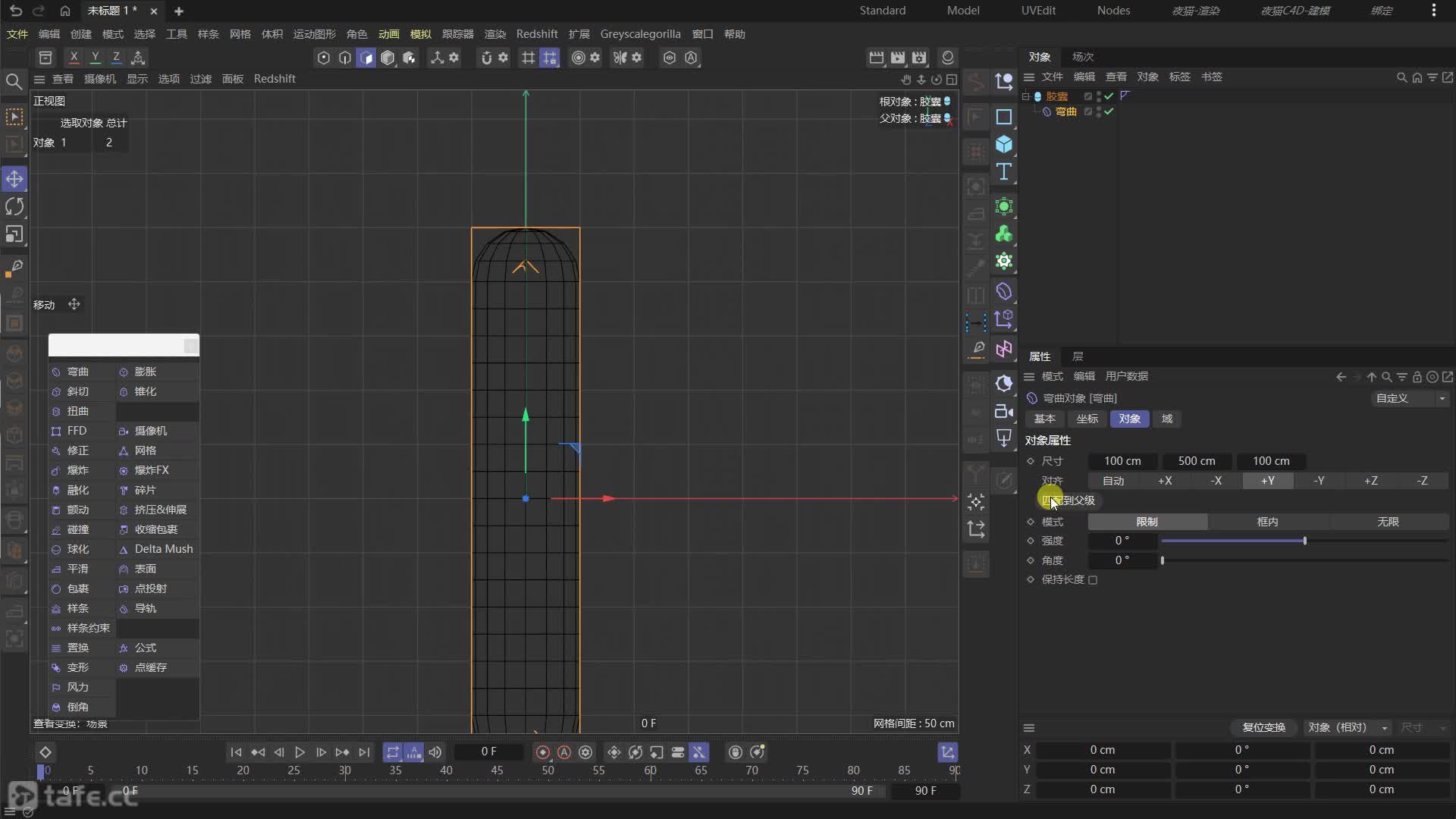Open the hamburger menu in attributes panel
This screenshot has height=819, width=1456.
(1029, 376)
